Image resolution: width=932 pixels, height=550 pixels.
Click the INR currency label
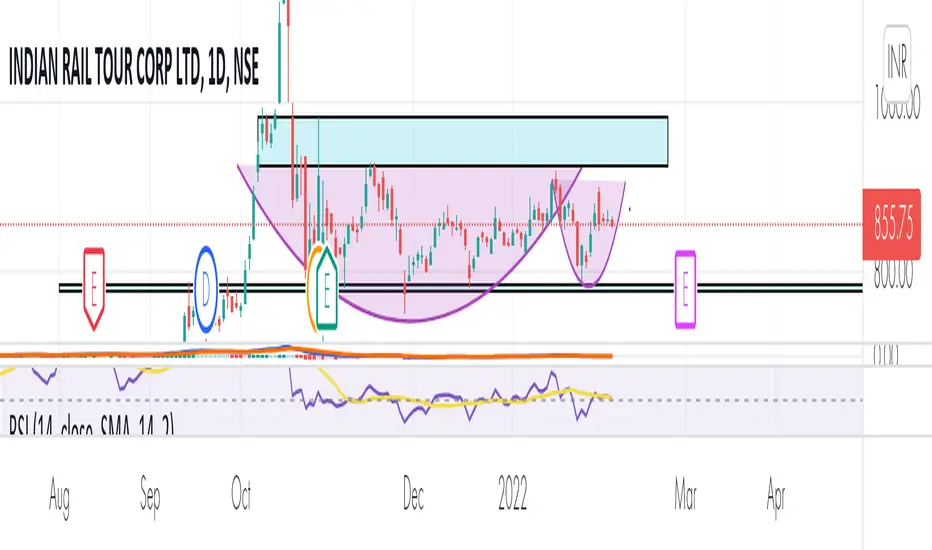(x=897, y=61)
